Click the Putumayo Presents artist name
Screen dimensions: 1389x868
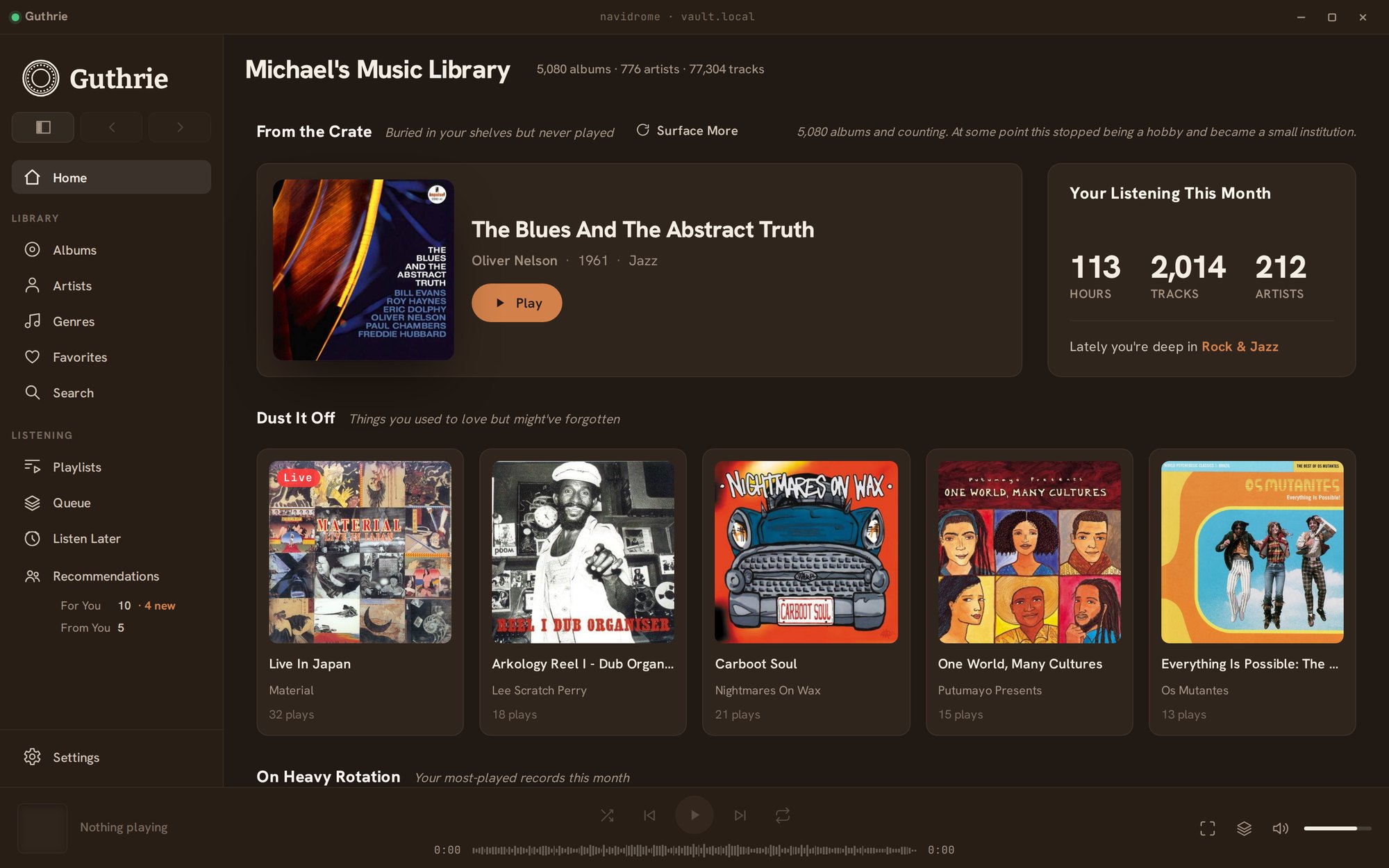[x=990, y=690]
